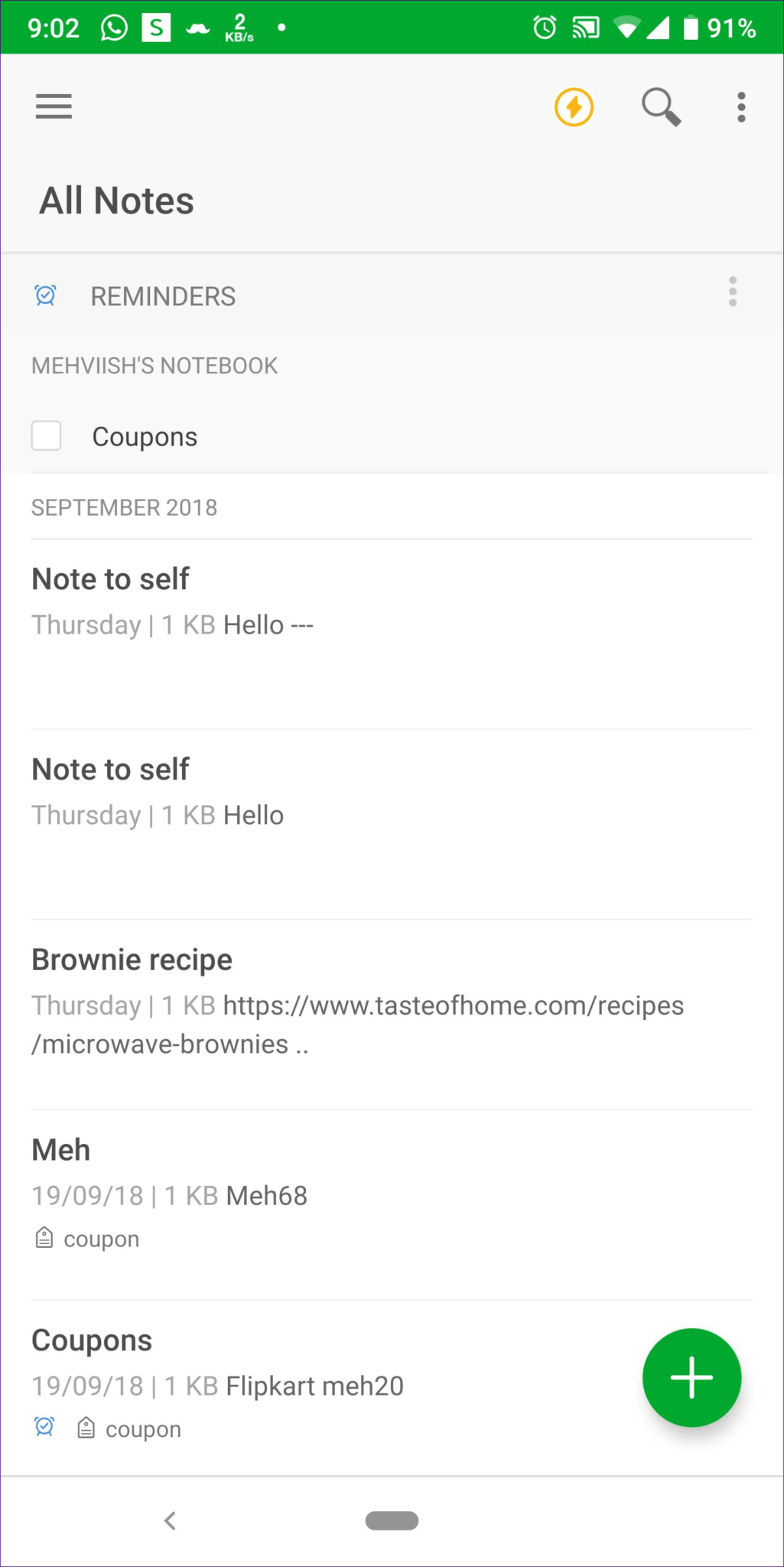Open the Brownie recipe note

pyautogui.click(x=132, y=960)
